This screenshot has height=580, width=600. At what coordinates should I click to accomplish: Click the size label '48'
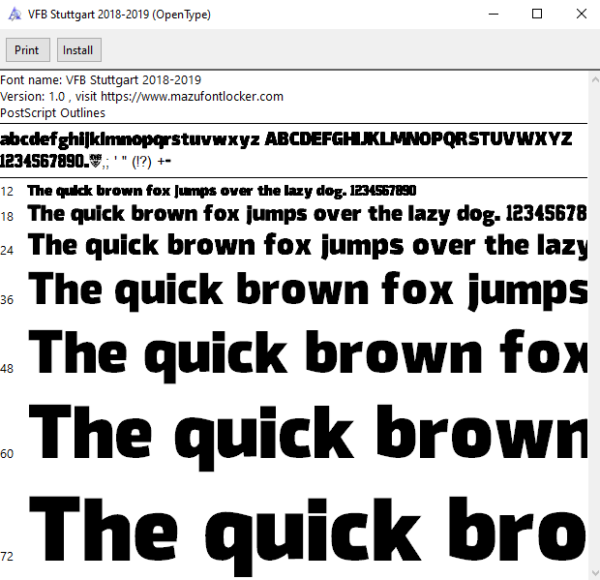[7, 368]
